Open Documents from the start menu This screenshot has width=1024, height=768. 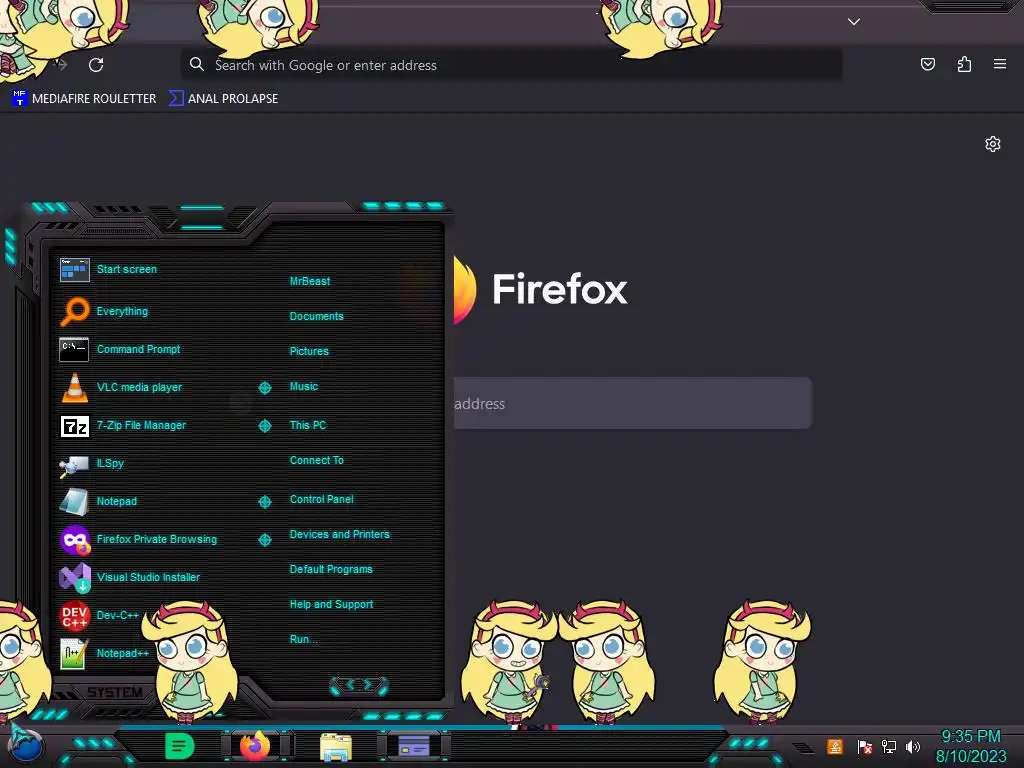316,316
